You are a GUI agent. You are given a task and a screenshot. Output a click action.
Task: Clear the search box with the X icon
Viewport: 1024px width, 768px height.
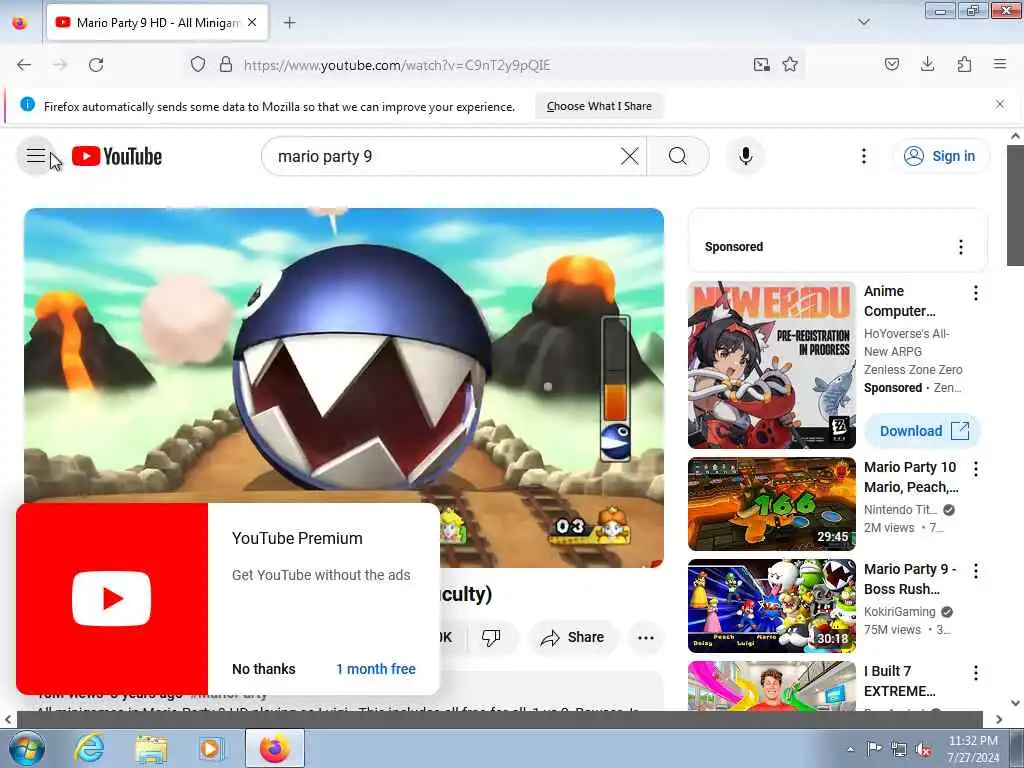click(x=630, y=156)
